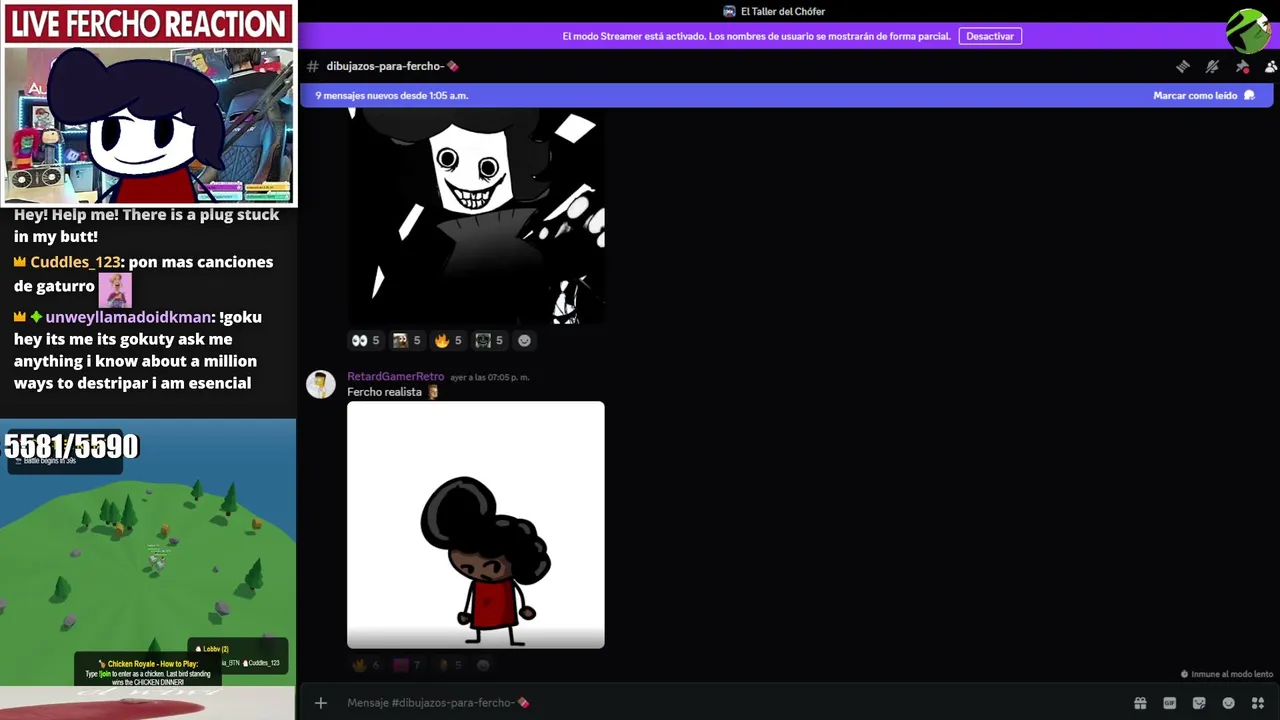Click the LIVE FERCHO REACTION banner
This screenshot has width=1280, height=720.
pos(148,24)
